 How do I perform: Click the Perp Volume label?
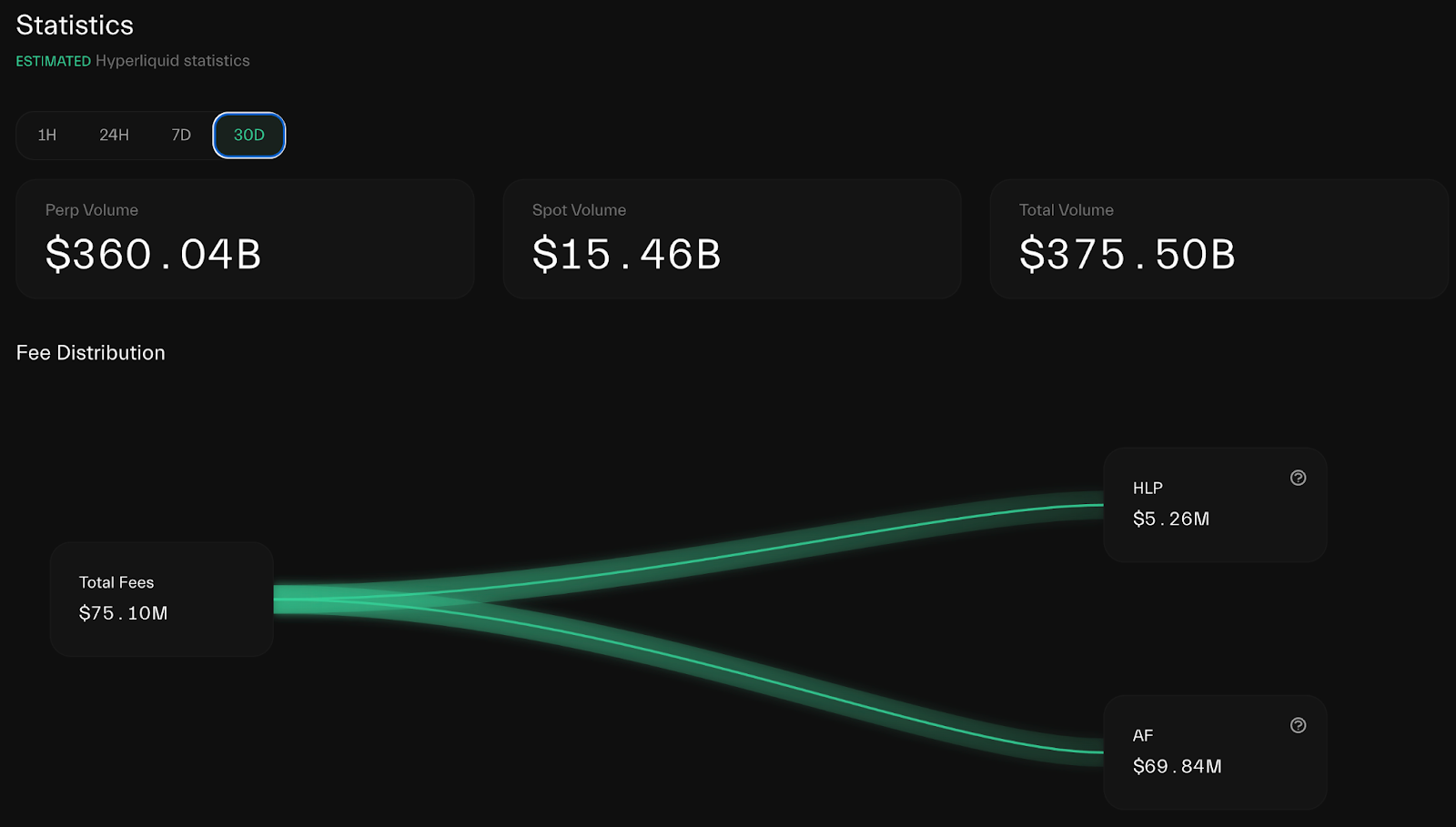[92, 210]
